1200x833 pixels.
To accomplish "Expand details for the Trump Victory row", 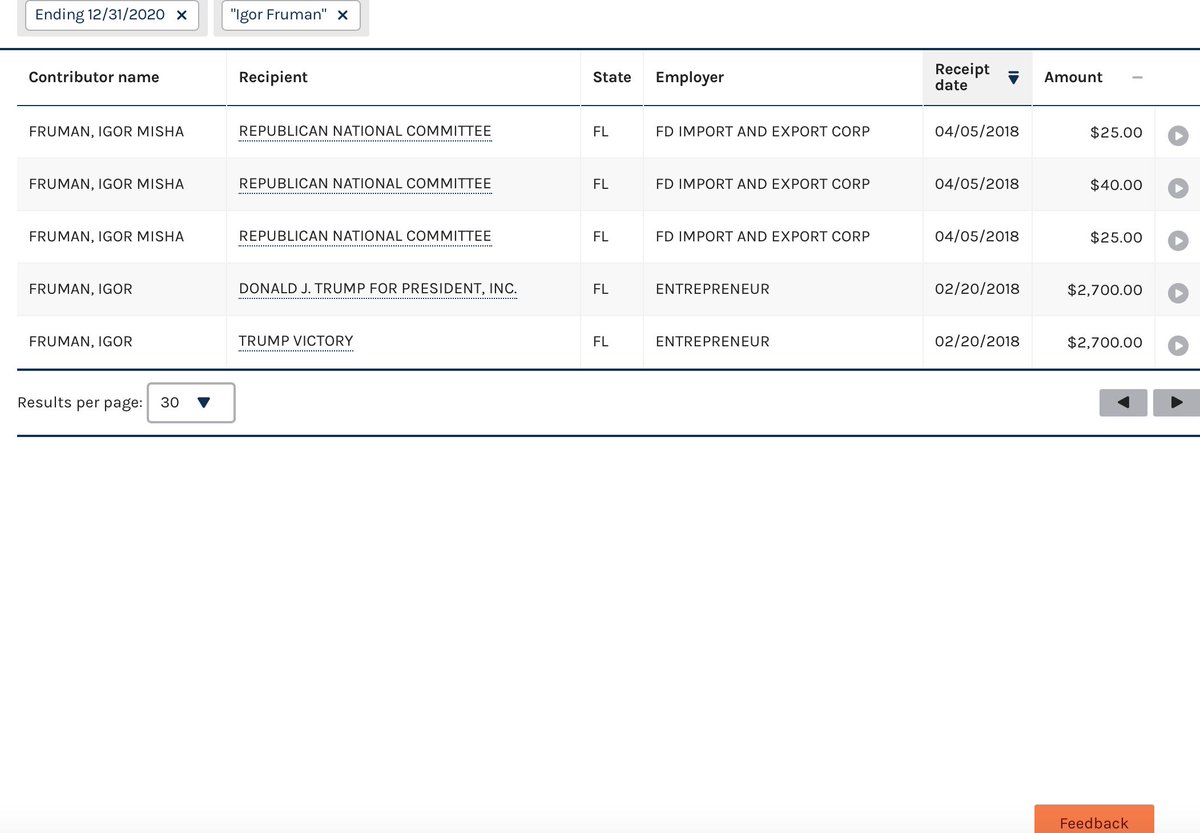I will 1178,345.
